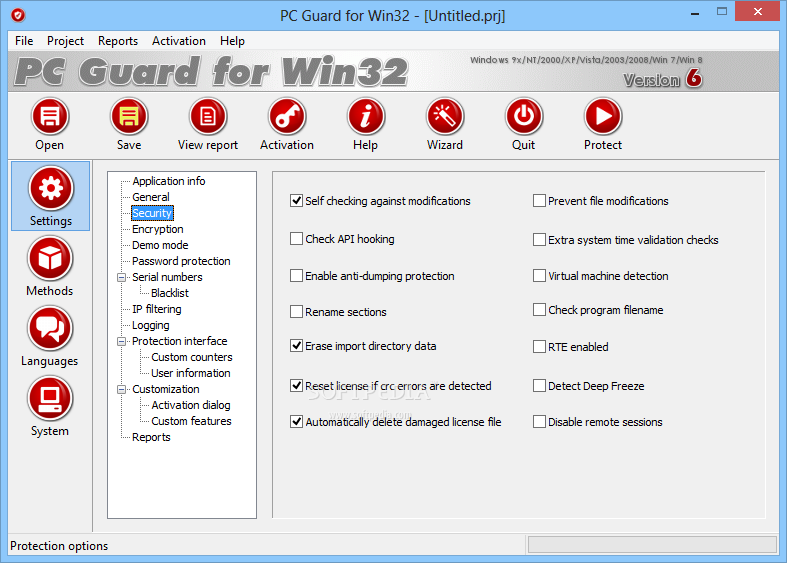Toggle Reset license if crc errors detected
The image size is (787, 563).
(296, 385)
